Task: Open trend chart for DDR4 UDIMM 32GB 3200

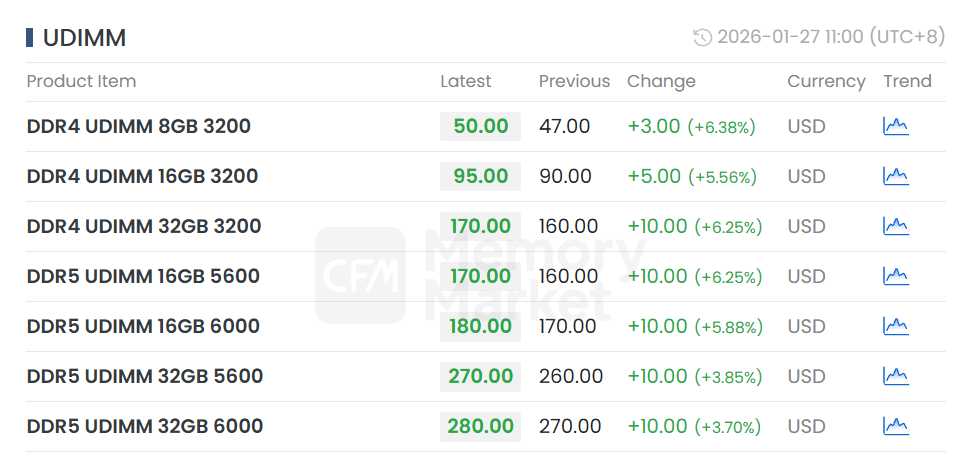Action: coord(895,226)
